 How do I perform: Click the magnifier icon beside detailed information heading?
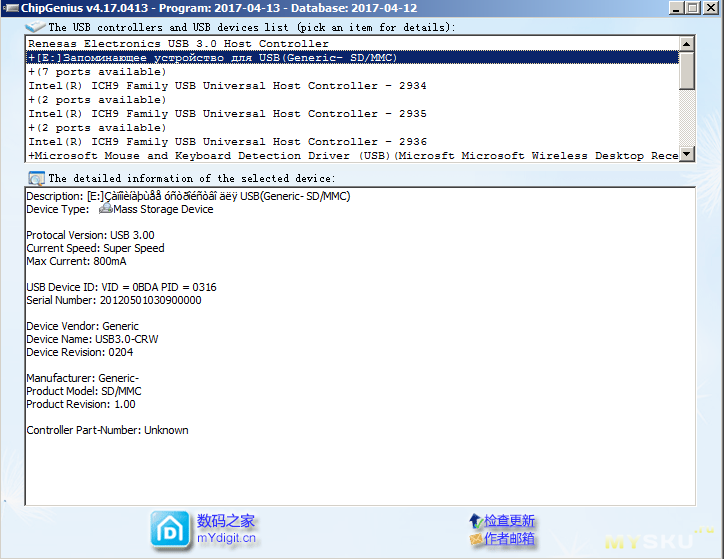point(36,178)
